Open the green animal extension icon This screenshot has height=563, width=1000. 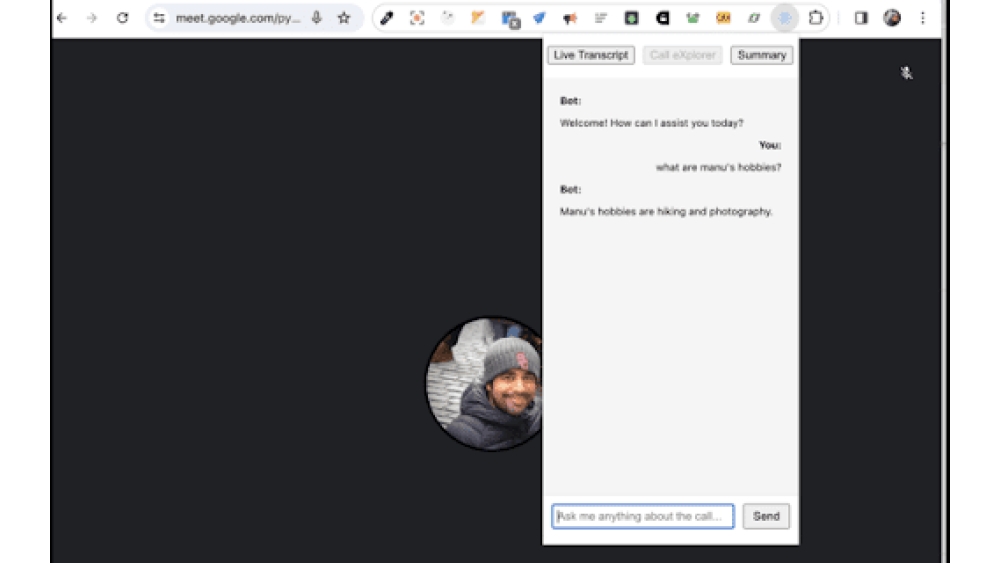[693, 18]
